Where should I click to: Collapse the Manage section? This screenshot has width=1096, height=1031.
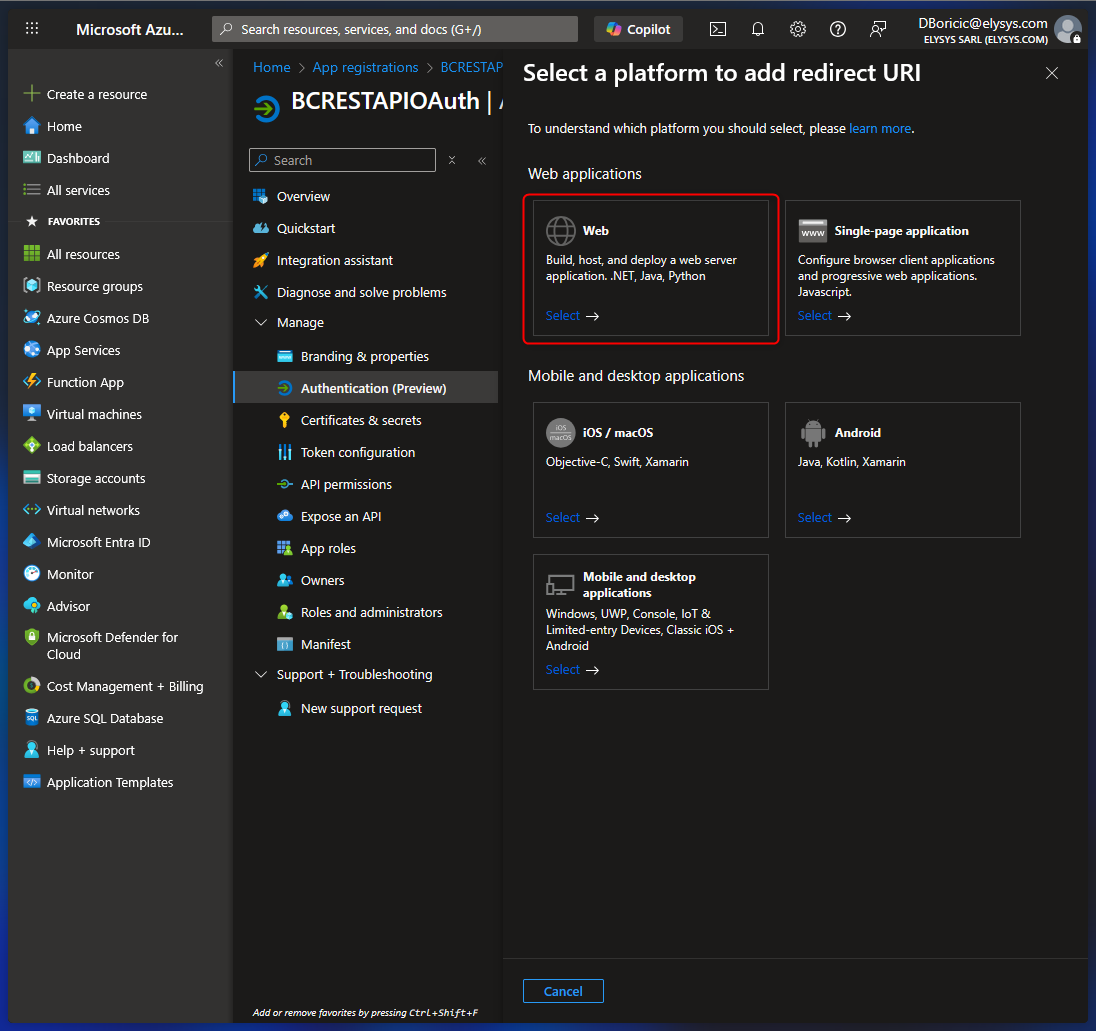pyautogui.click(x=261, y=323)
